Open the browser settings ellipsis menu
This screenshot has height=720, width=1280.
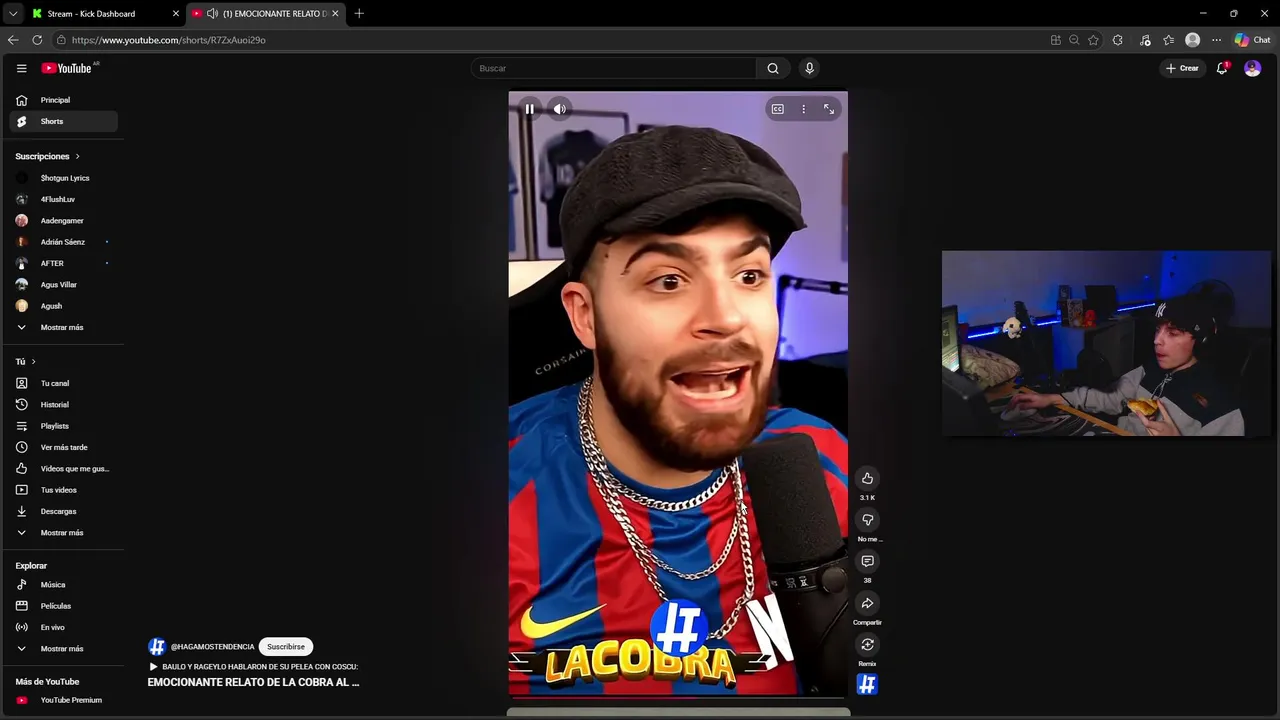point(1216,40)
